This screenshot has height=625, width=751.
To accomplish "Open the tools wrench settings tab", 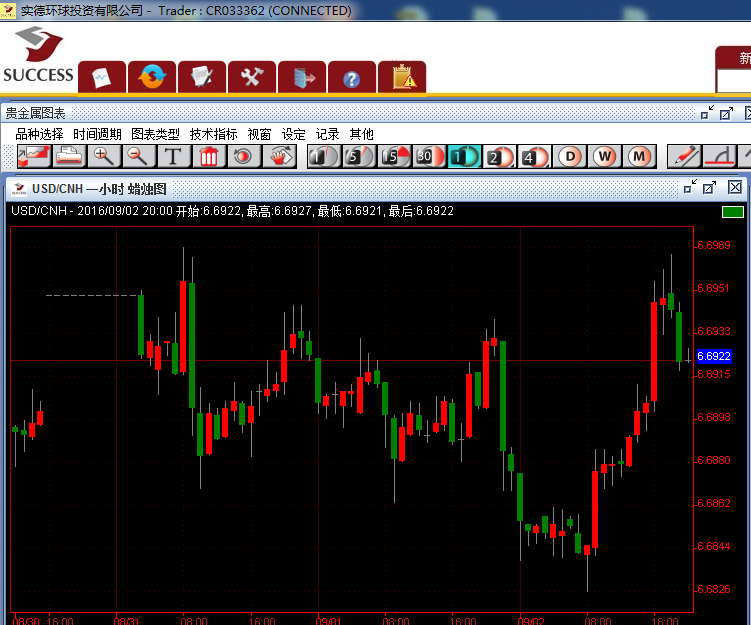I will (251, 77).
